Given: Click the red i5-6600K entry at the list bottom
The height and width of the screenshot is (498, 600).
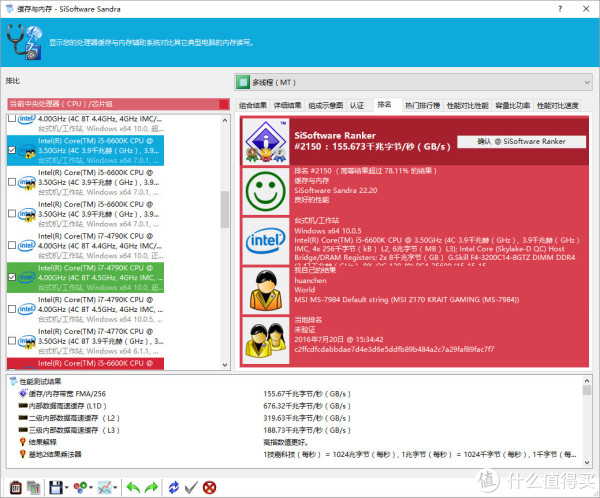Looking at the screenshot, I should pos(85,364).
